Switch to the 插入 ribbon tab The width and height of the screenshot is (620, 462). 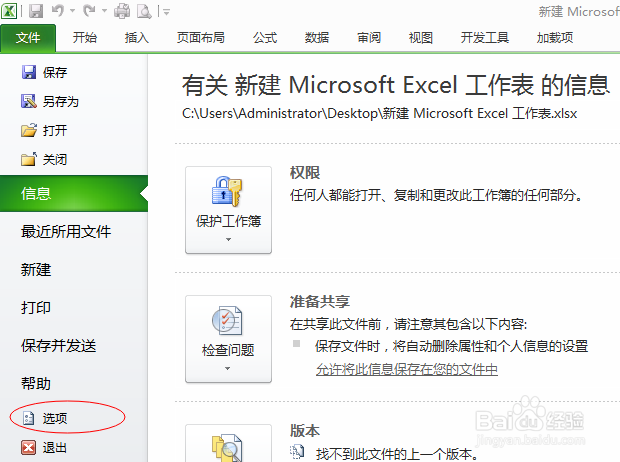(136, 38)
